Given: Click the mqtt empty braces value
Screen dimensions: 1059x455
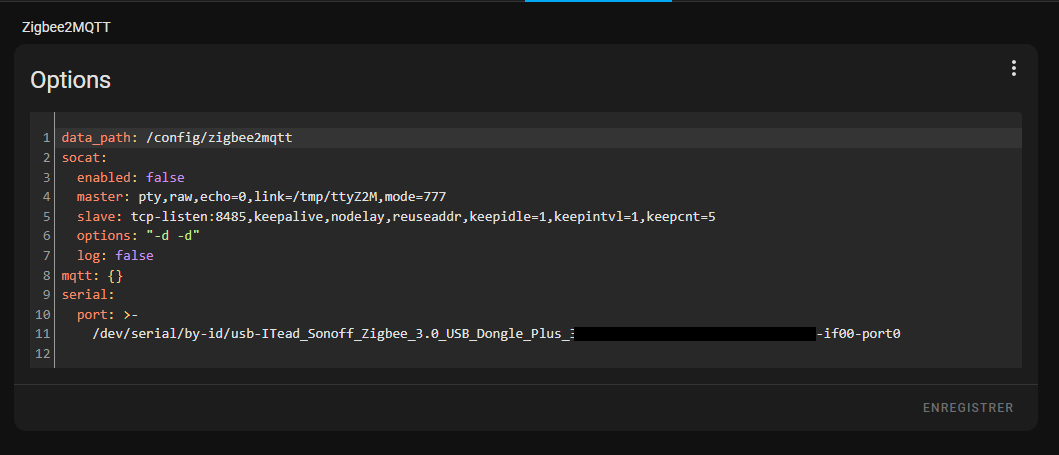Looking at the screenshot, I should click(x=115, y=275).
